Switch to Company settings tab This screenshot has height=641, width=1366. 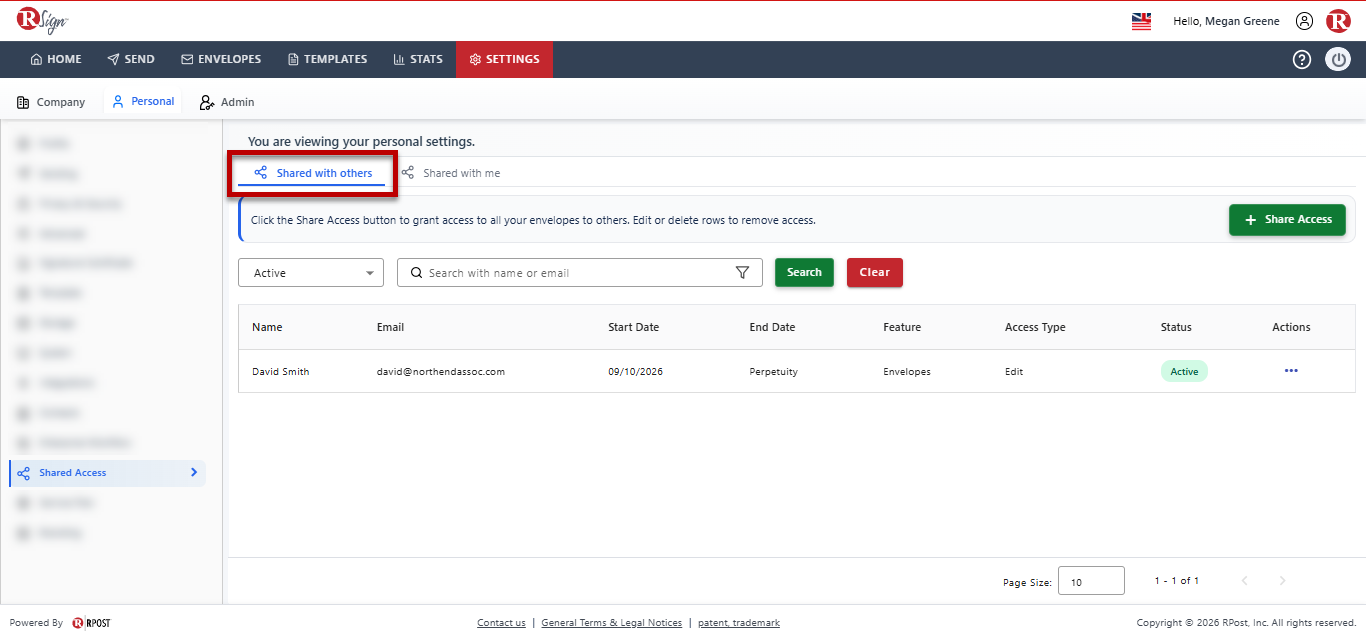(x=51, y=102)
